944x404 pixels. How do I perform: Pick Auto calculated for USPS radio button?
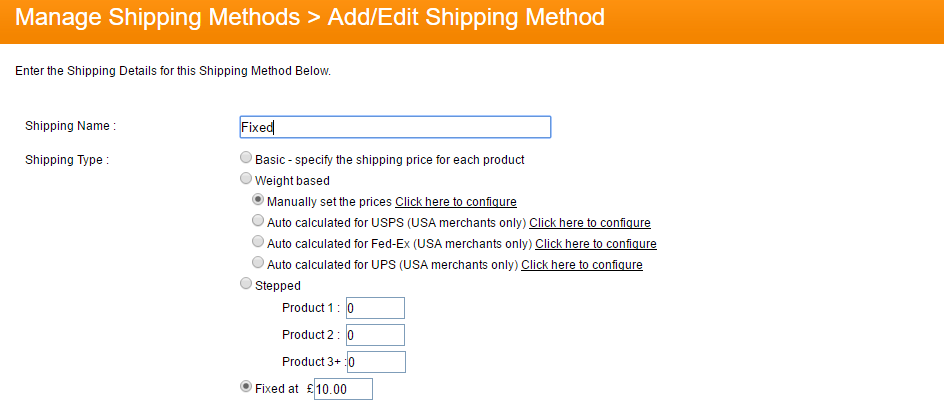coord(259,221)
